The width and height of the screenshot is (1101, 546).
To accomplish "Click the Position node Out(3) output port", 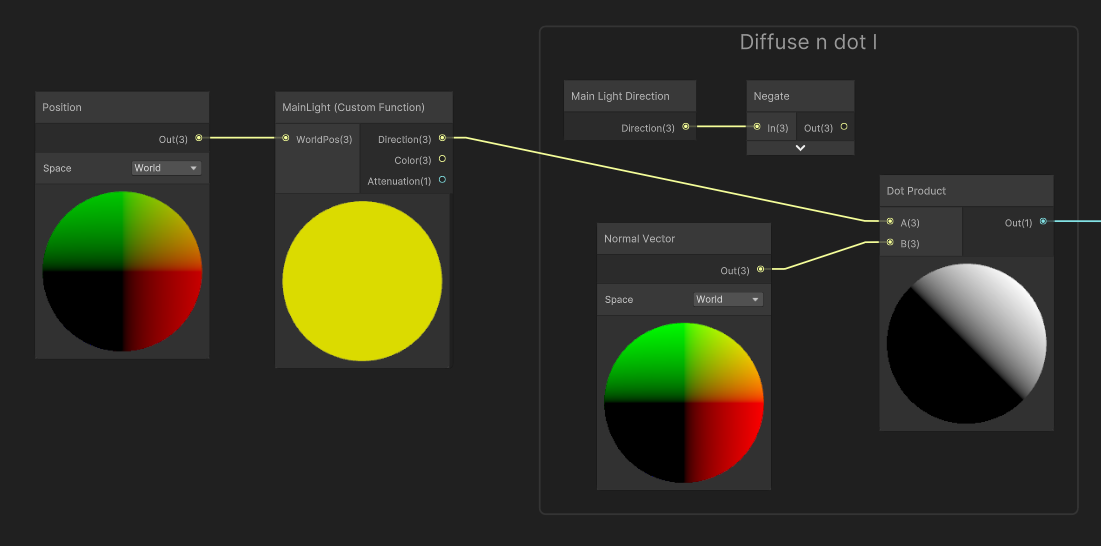I will click(x=199, y=138).
